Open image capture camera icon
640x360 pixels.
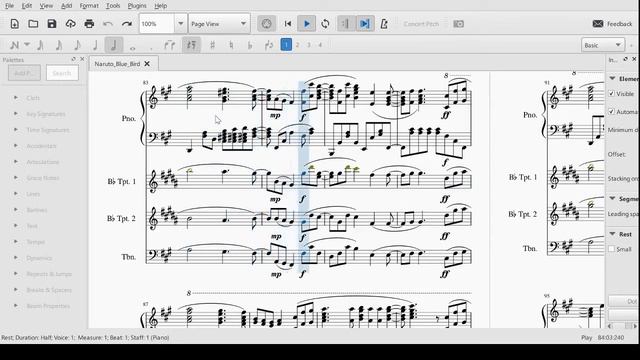click(x=458, y=24)
